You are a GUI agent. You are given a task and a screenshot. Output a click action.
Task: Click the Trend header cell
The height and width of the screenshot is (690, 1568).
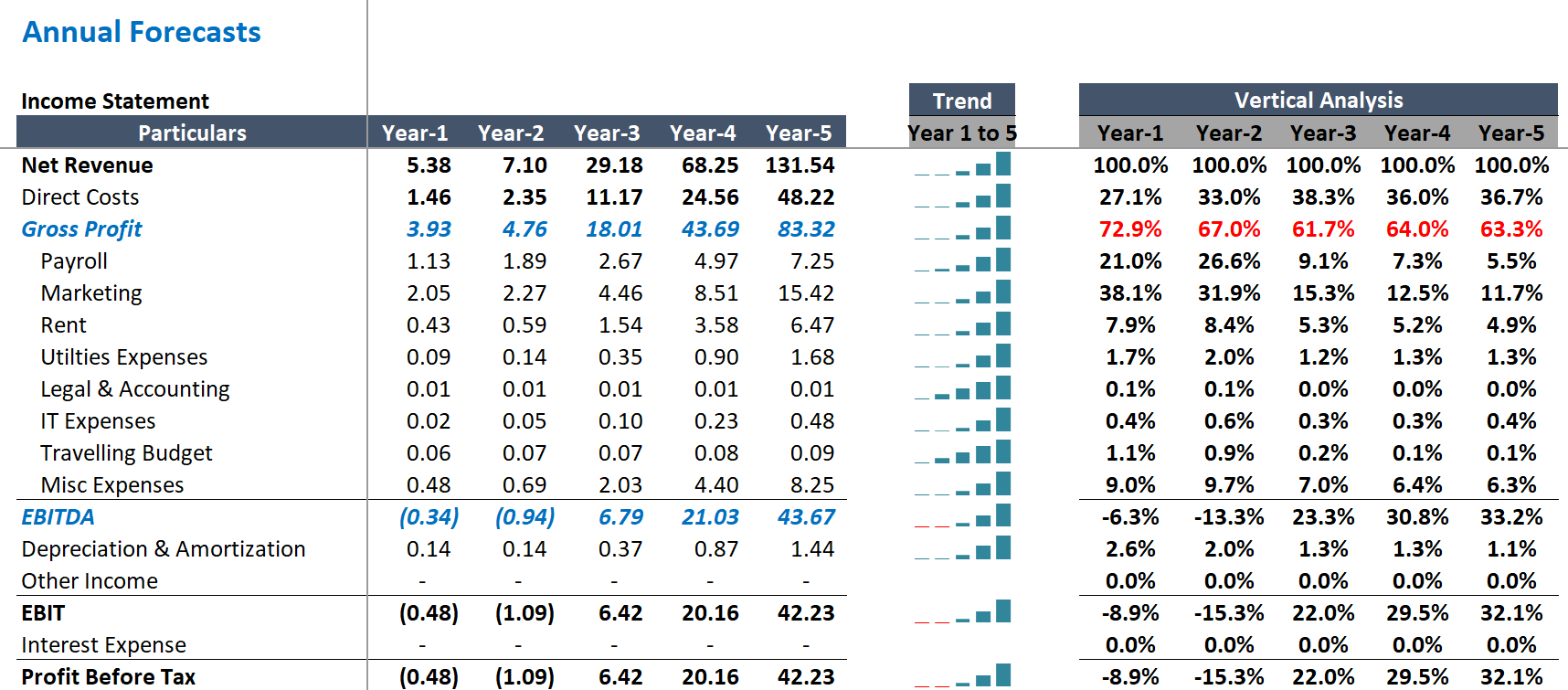(x=961, y=101)
